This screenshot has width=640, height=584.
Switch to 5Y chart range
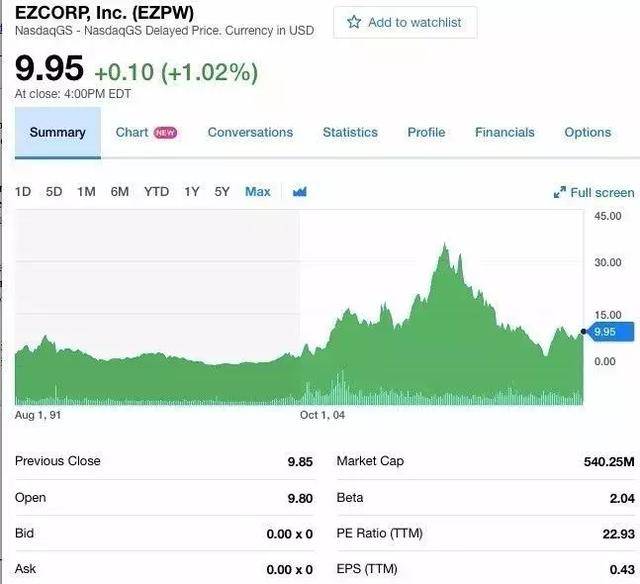coord(222,191)
